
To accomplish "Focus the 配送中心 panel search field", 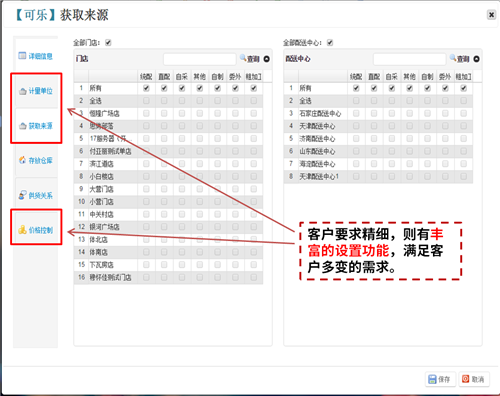I will tap(409, 59).
